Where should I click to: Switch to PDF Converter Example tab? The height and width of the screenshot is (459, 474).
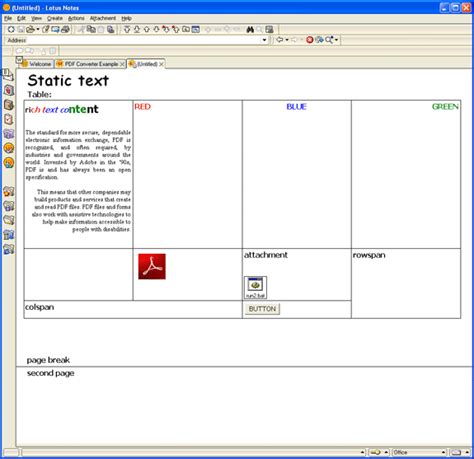[x=91, y=64]
